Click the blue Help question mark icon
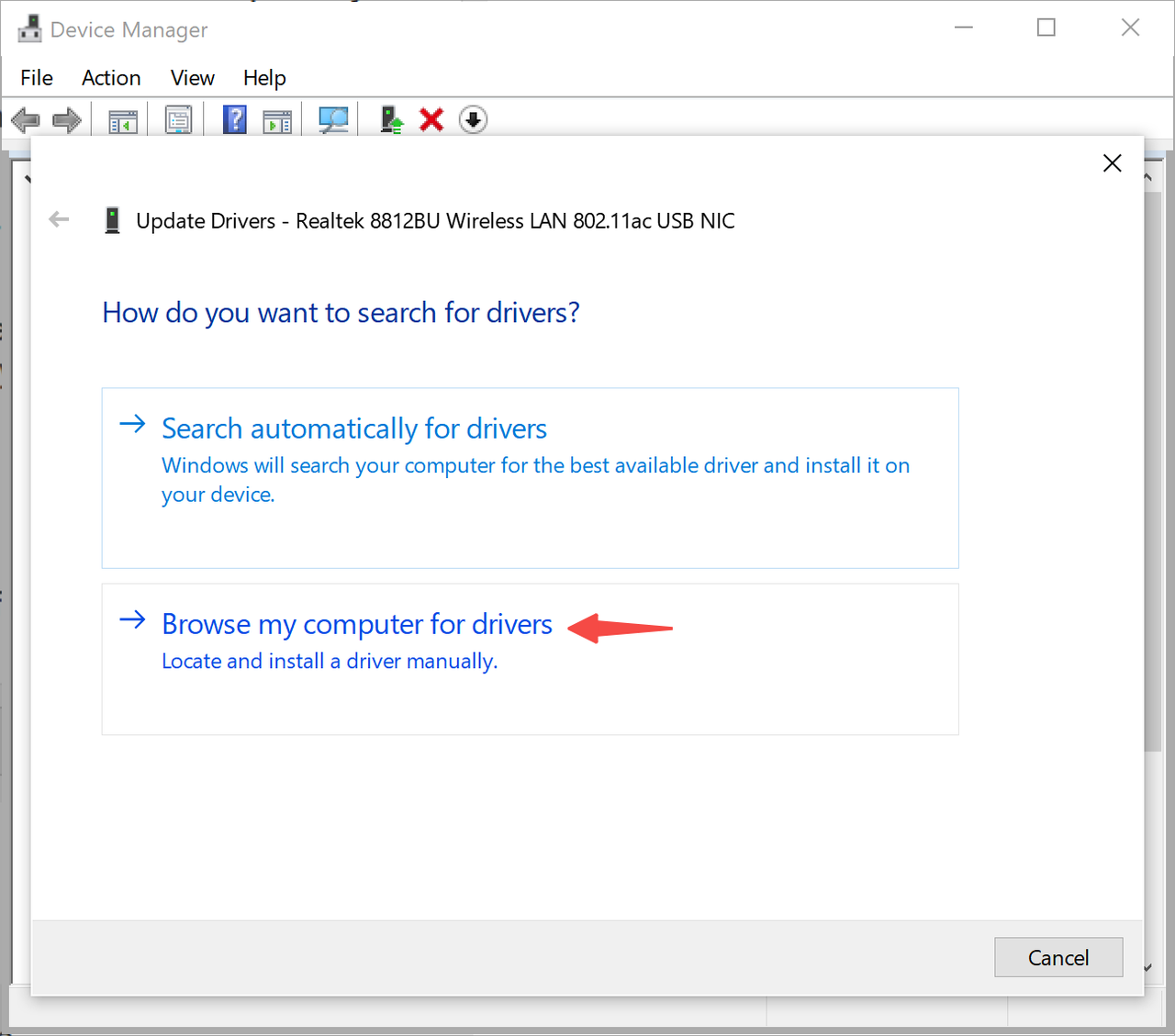1175x1036 pixels. click(235, 120)
